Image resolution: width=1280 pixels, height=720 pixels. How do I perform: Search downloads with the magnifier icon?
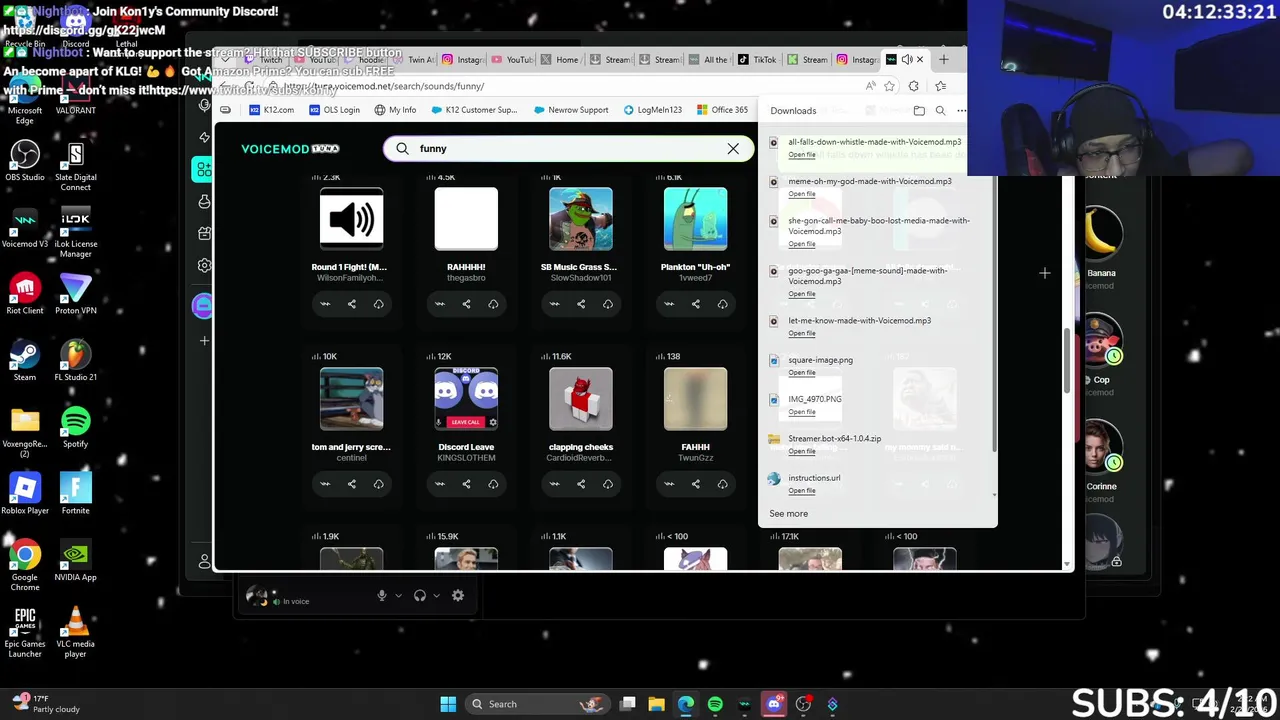[x=940, y=111]
